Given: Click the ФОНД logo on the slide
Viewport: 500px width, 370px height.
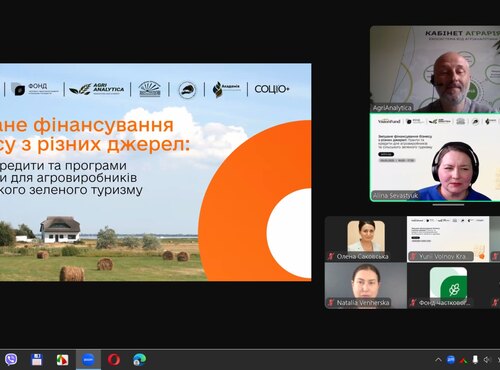Looking at the screenshot, I should (x=35, y=89).
